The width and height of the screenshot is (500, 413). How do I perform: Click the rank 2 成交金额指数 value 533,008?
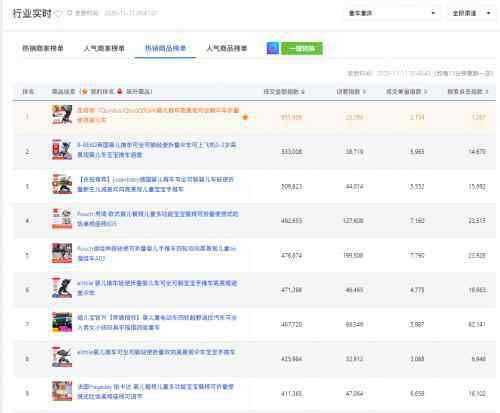(x=292, y=152)
